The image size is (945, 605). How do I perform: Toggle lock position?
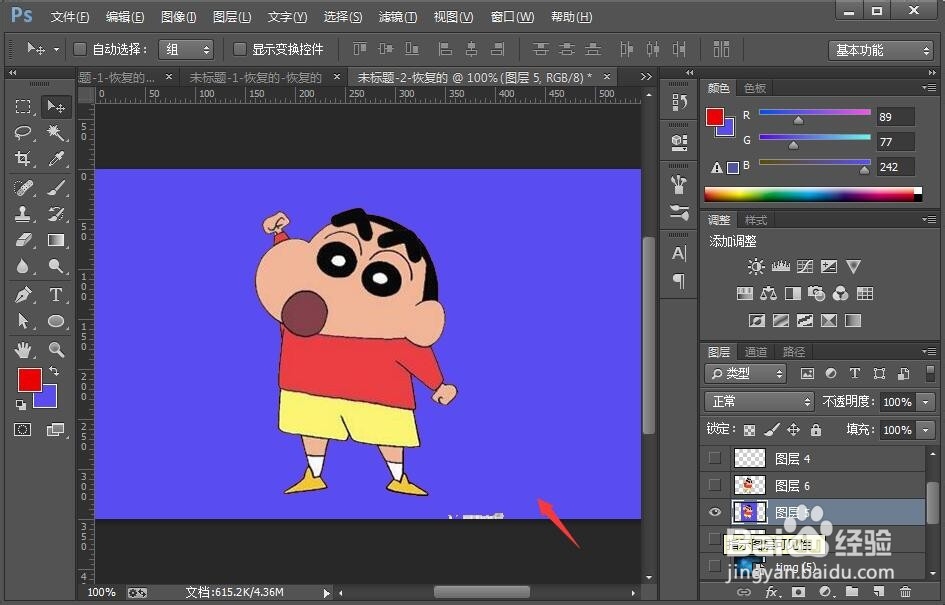[793, 430]
